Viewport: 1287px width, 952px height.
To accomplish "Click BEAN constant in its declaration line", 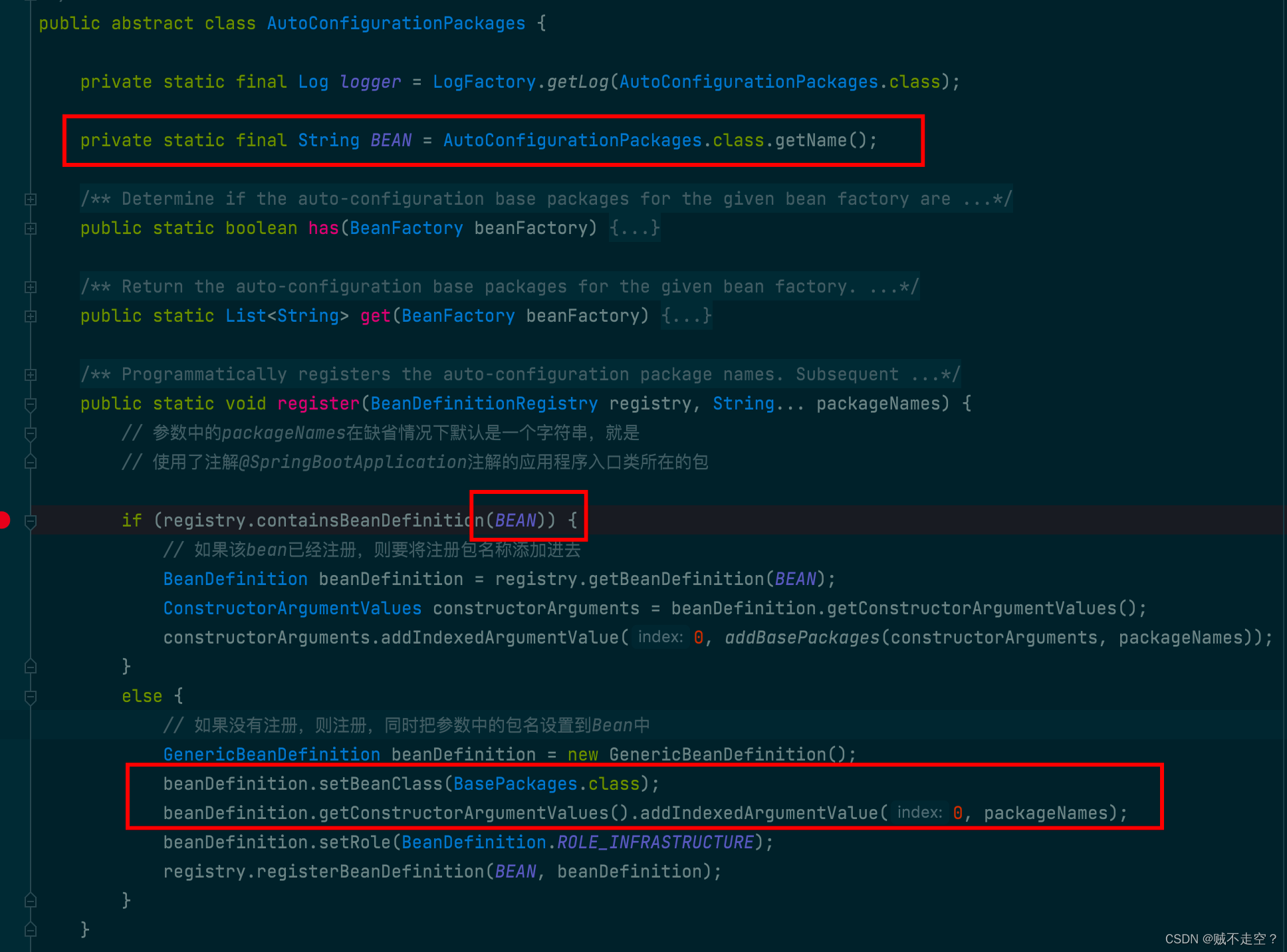I will [391, 140].
